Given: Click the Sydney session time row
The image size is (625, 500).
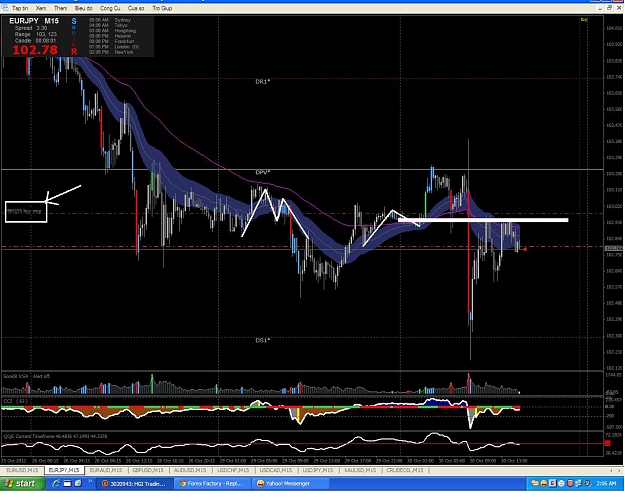Looking at the screenshot, I should click(x=110, y=20).
